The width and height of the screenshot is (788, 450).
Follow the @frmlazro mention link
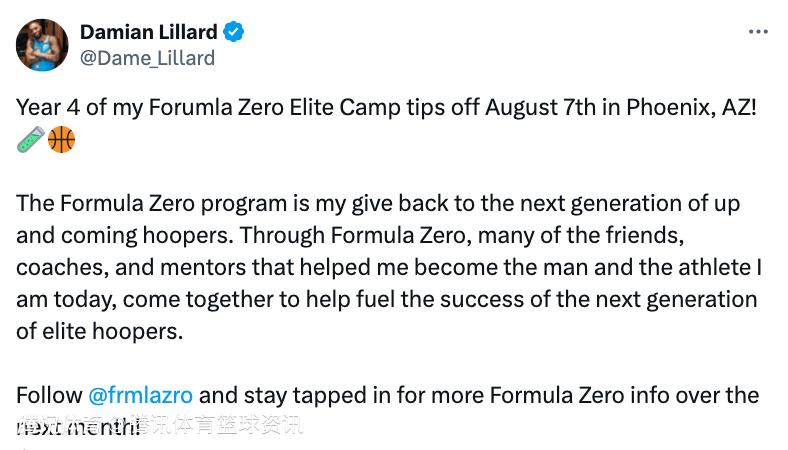tap(140, 395)
